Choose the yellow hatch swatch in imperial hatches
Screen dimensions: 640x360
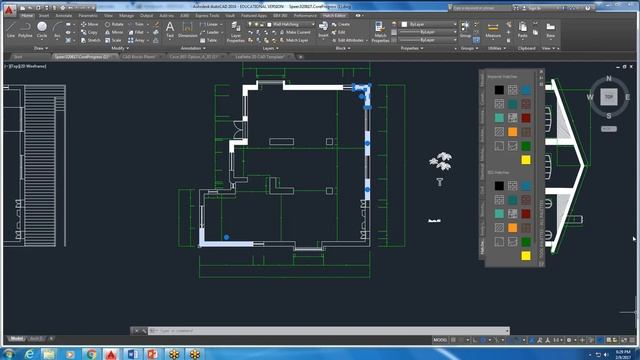point(526,160)
